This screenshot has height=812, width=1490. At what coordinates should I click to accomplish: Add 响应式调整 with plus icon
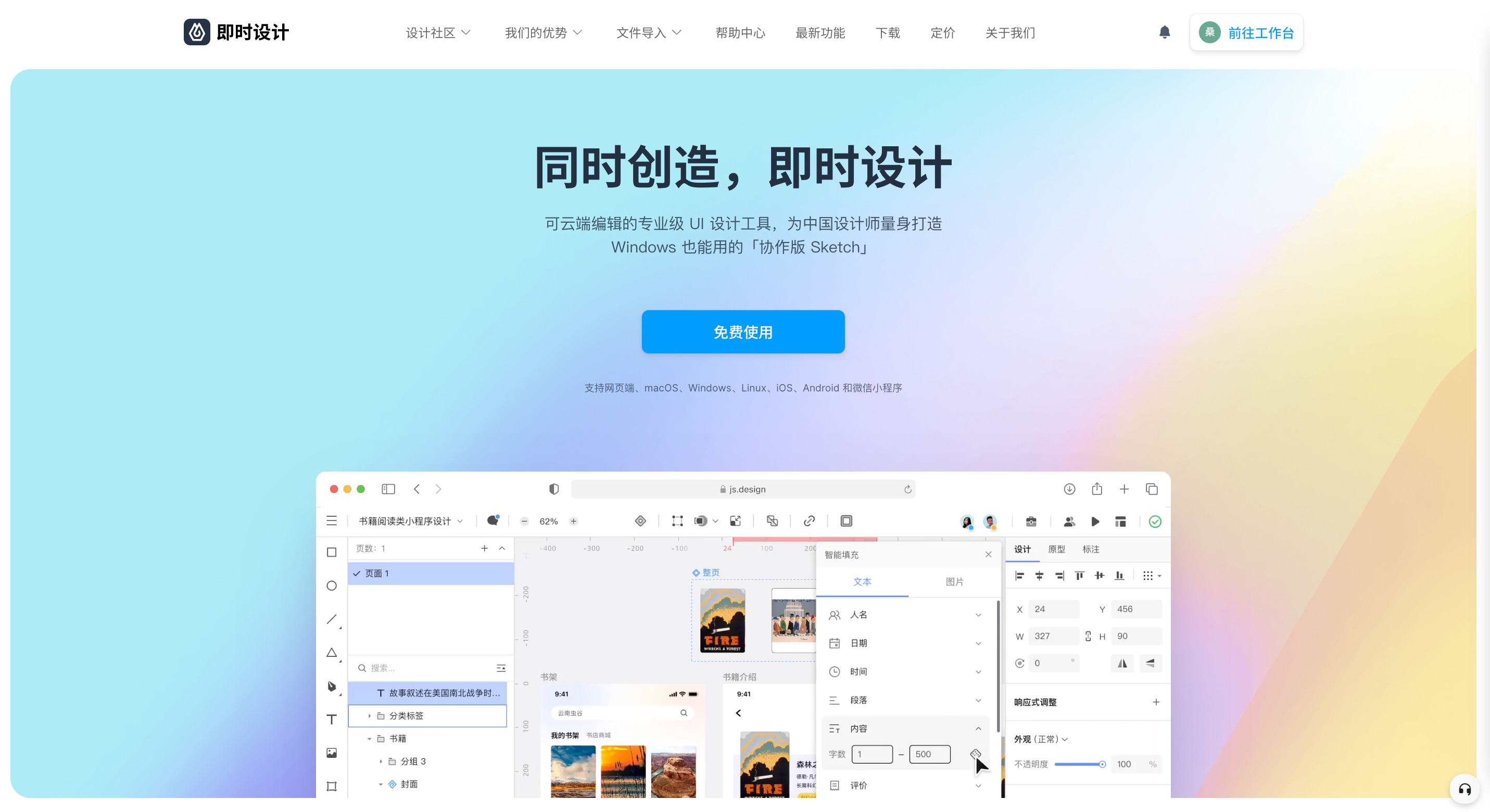(x=1156, y=702)
